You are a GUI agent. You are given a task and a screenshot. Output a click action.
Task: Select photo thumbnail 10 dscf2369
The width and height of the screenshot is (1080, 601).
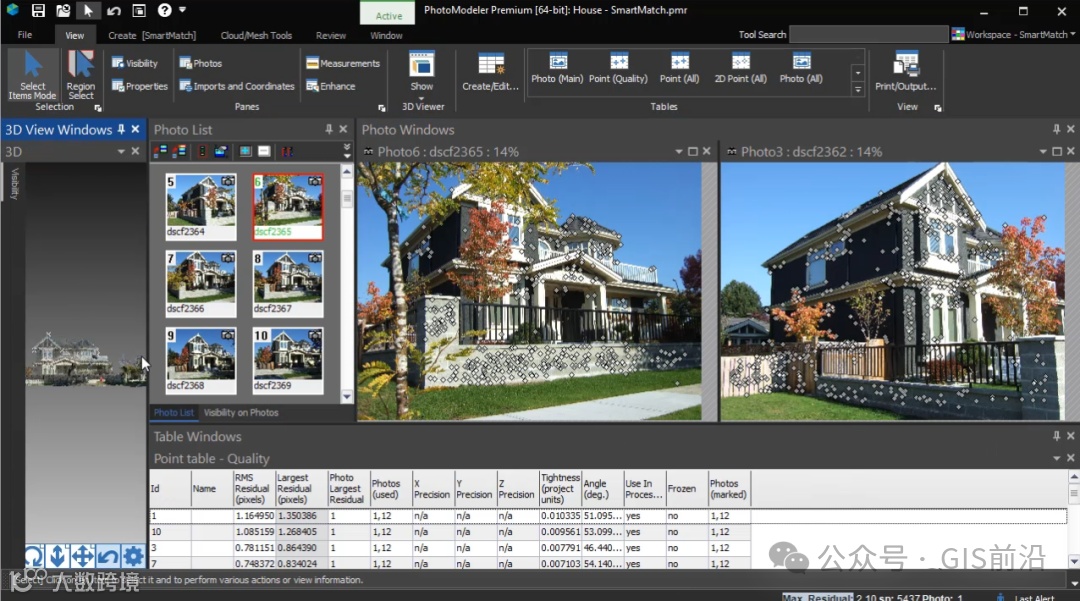pyautogui.click(x=288, y=360)
